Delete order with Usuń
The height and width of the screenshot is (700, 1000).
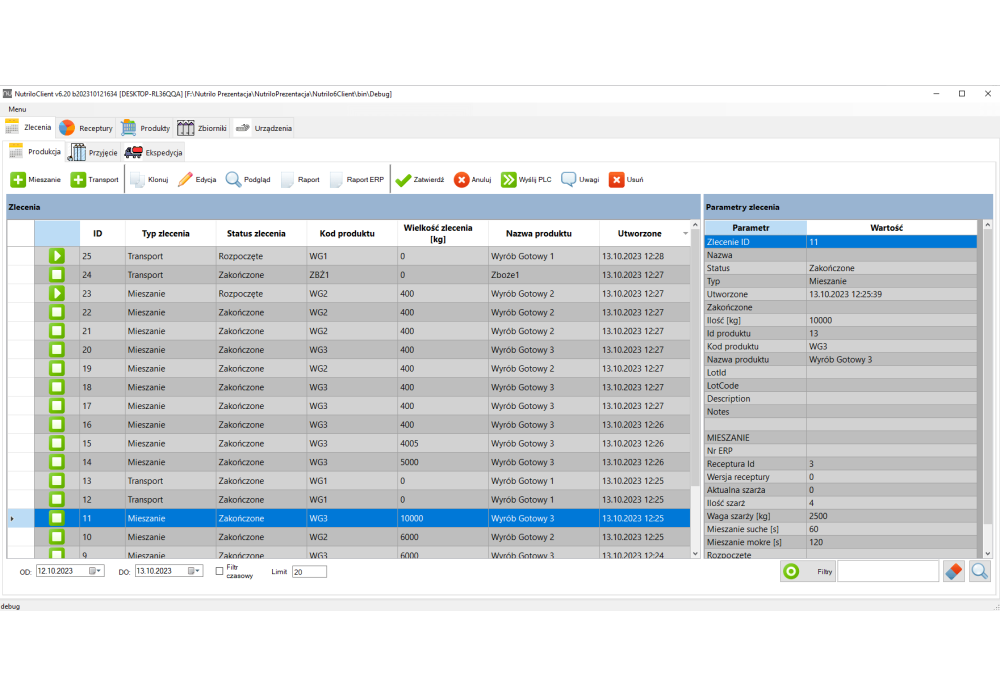click(x=627, y=180)
